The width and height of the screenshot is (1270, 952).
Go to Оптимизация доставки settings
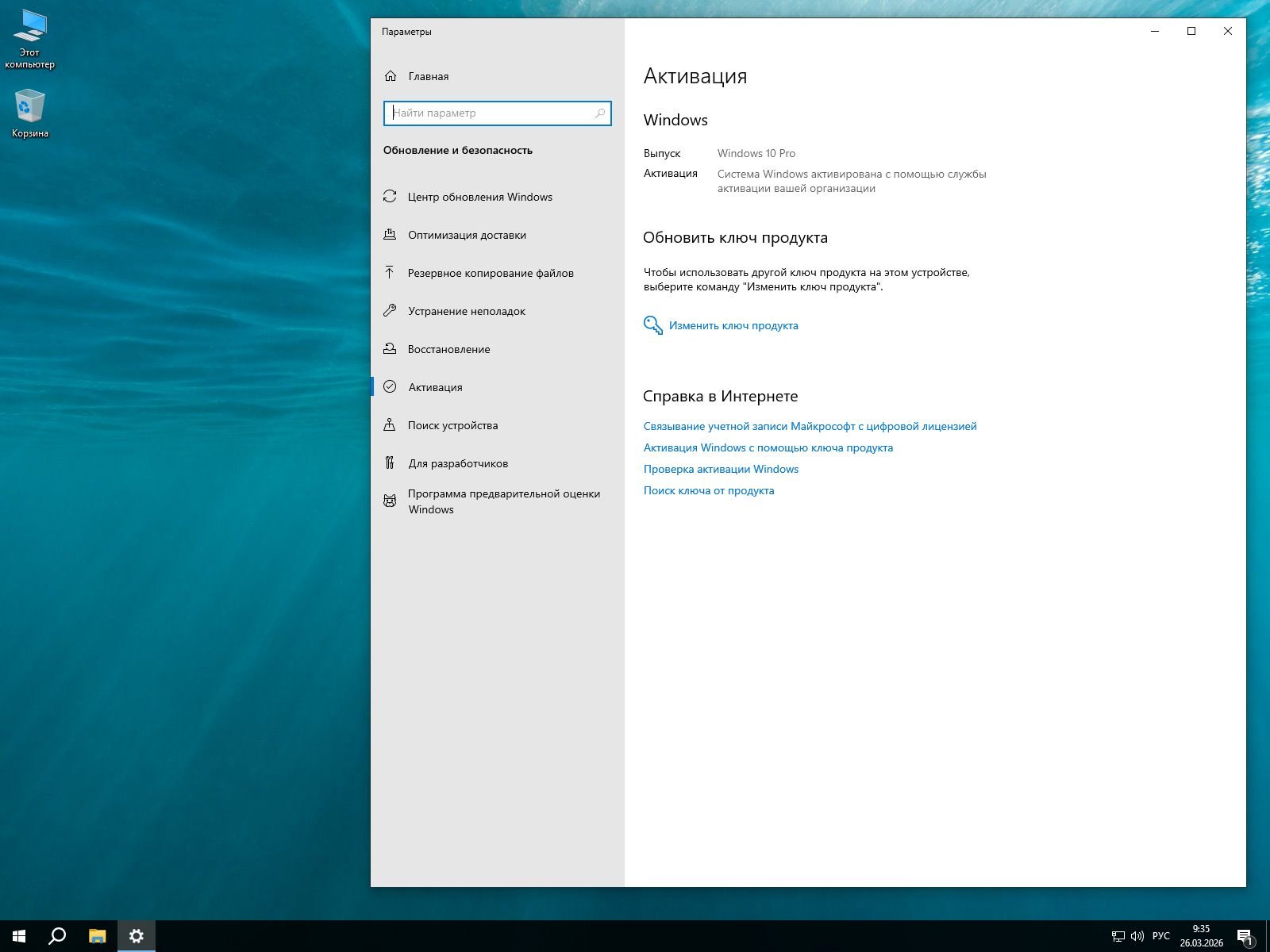pos(467,235)
